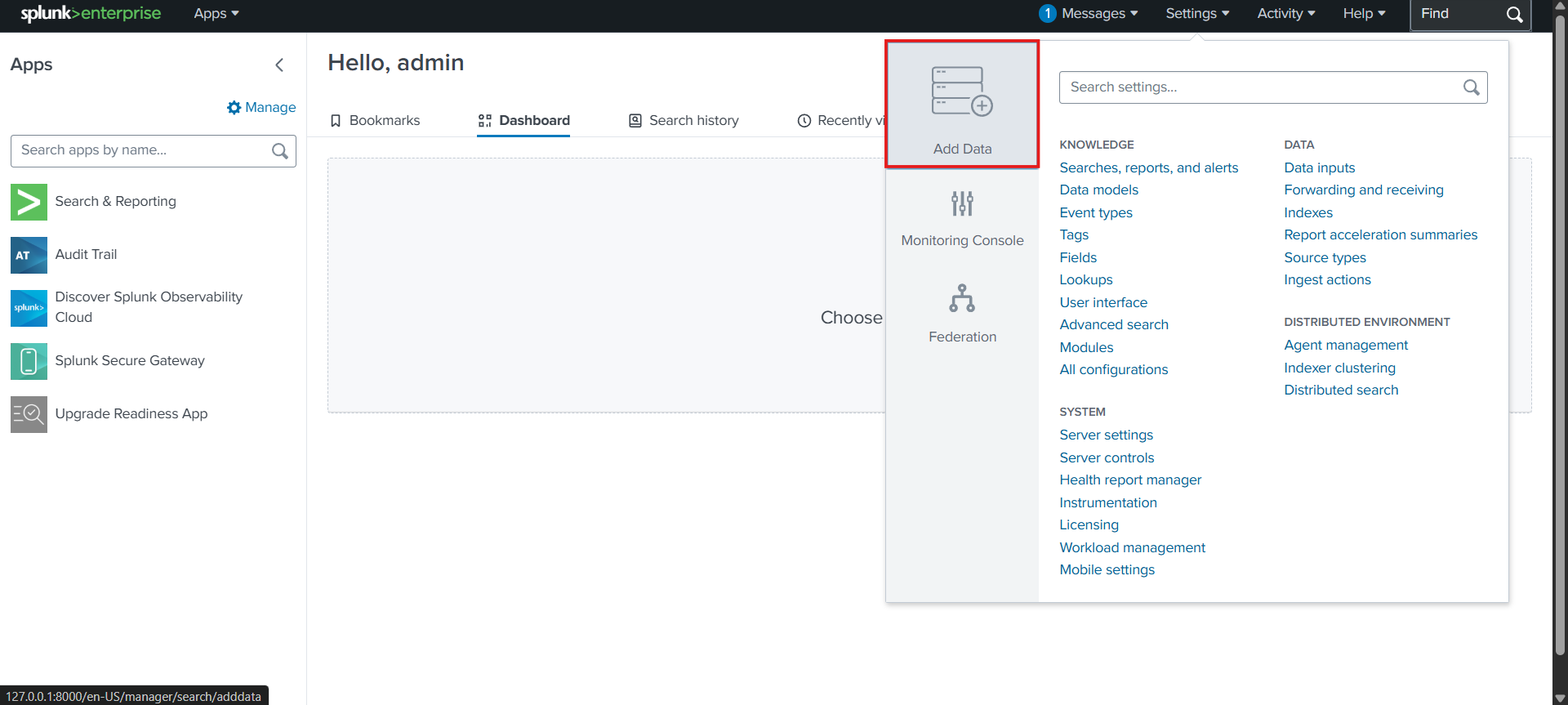Open the Tags settings link

[x=1074, y=234]
